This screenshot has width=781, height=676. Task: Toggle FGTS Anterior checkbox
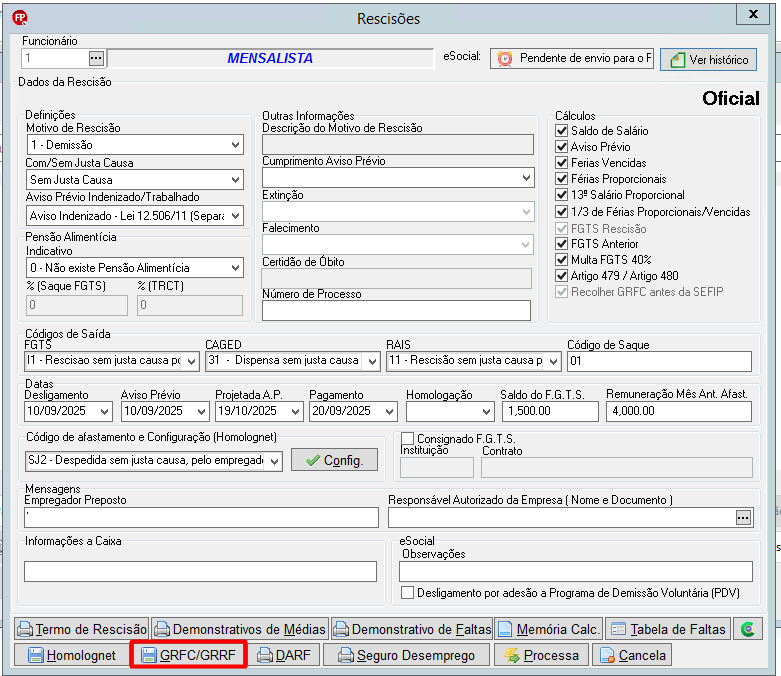click(561, 243)
